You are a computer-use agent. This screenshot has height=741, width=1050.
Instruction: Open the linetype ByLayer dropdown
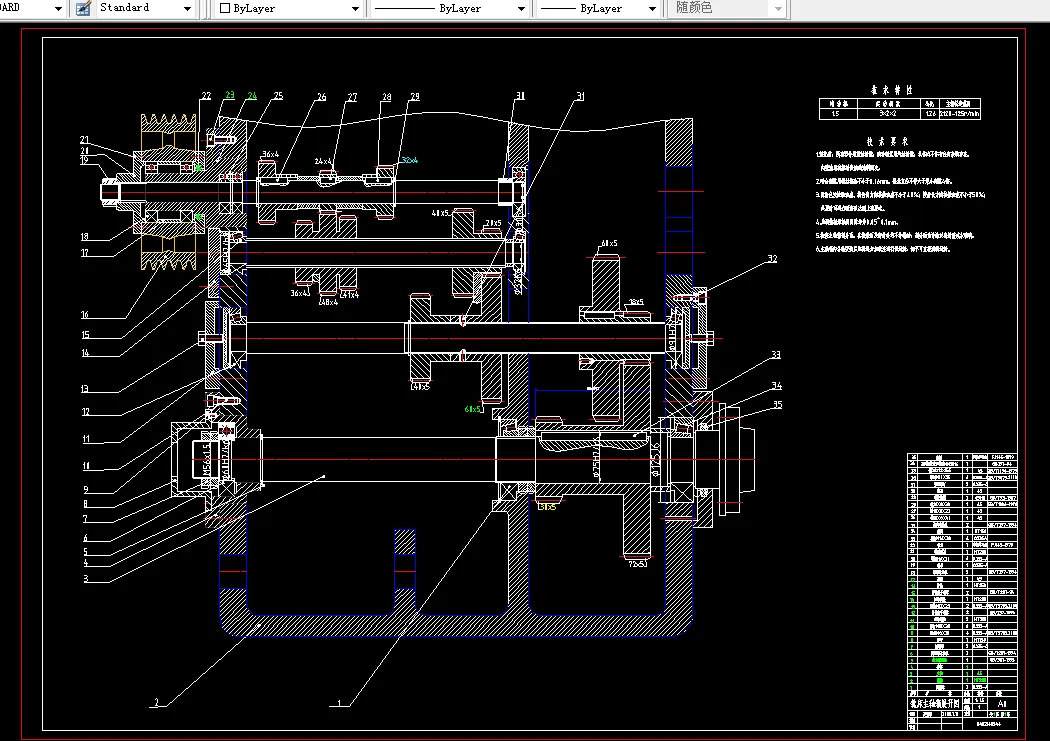pos(521,8)
